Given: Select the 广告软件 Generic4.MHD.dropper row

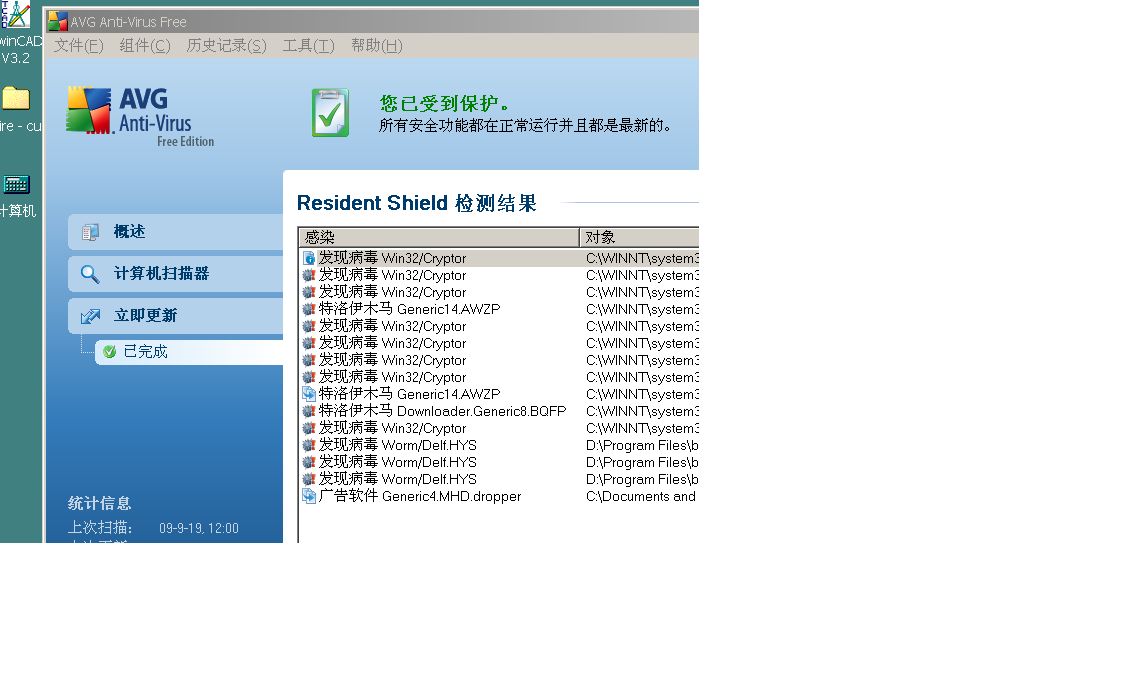Looking at the screenshot, I should tap(500, 496).
